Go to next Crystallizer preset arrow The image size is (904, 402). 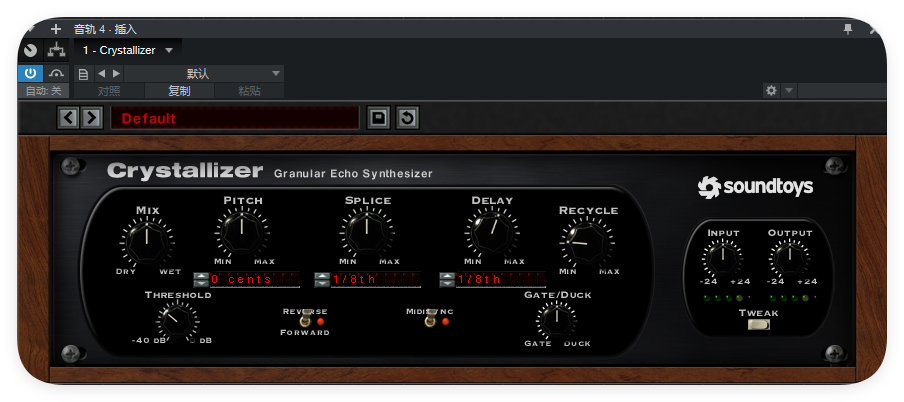click(x=91, y=118)
